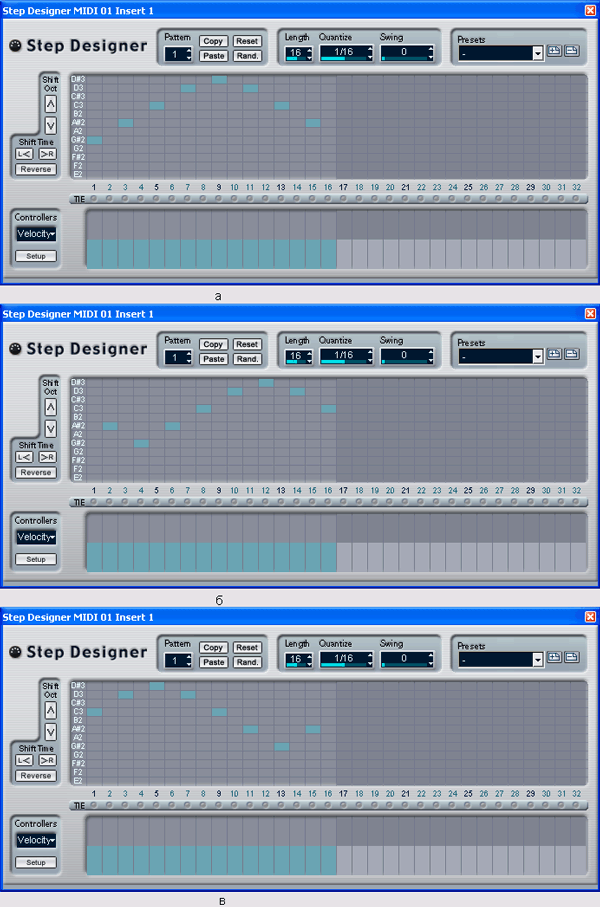Click D#3 note at step 12 in window б

[x=266, y=382]
